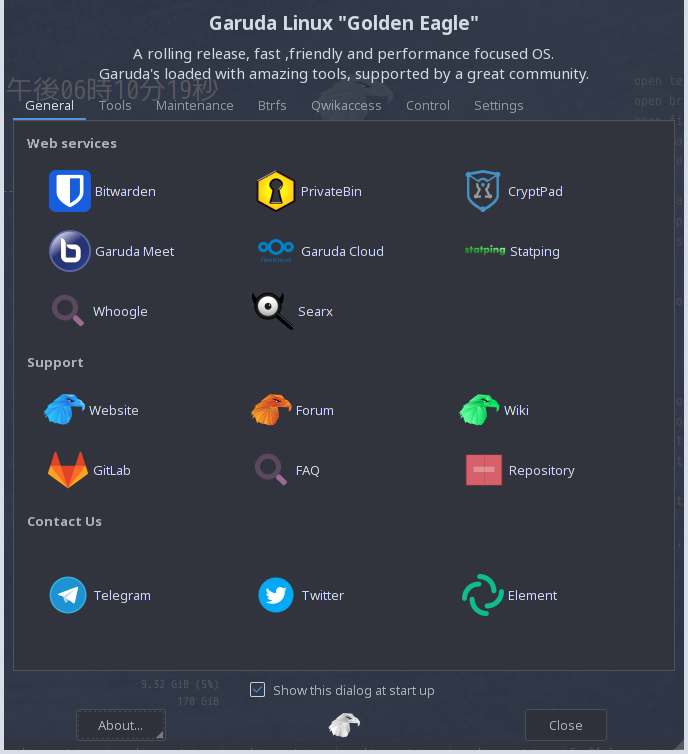Click the "Support" section heading
The width and height of the screenshot is (688, 754).
[55, 363]
